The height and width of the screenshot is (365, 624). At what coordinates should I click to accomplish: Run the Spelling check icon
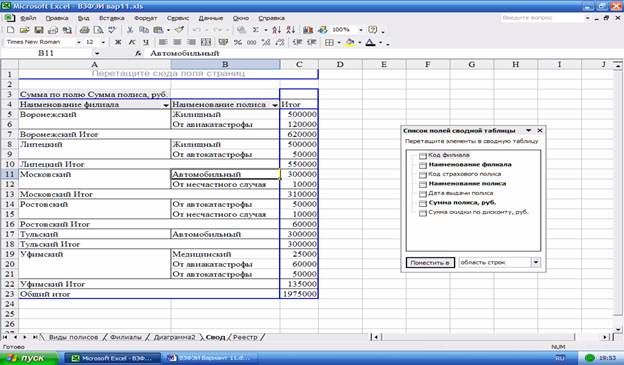[x=112, y=30]
